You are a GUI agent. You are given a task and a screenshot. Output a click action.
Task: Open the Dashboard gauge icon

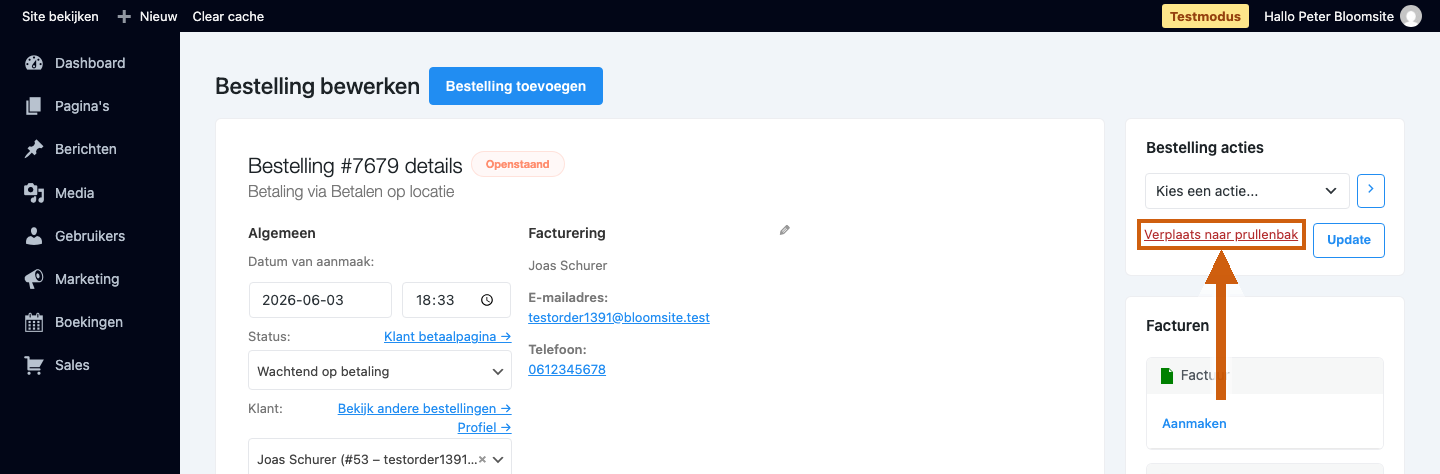pos(34,63)
